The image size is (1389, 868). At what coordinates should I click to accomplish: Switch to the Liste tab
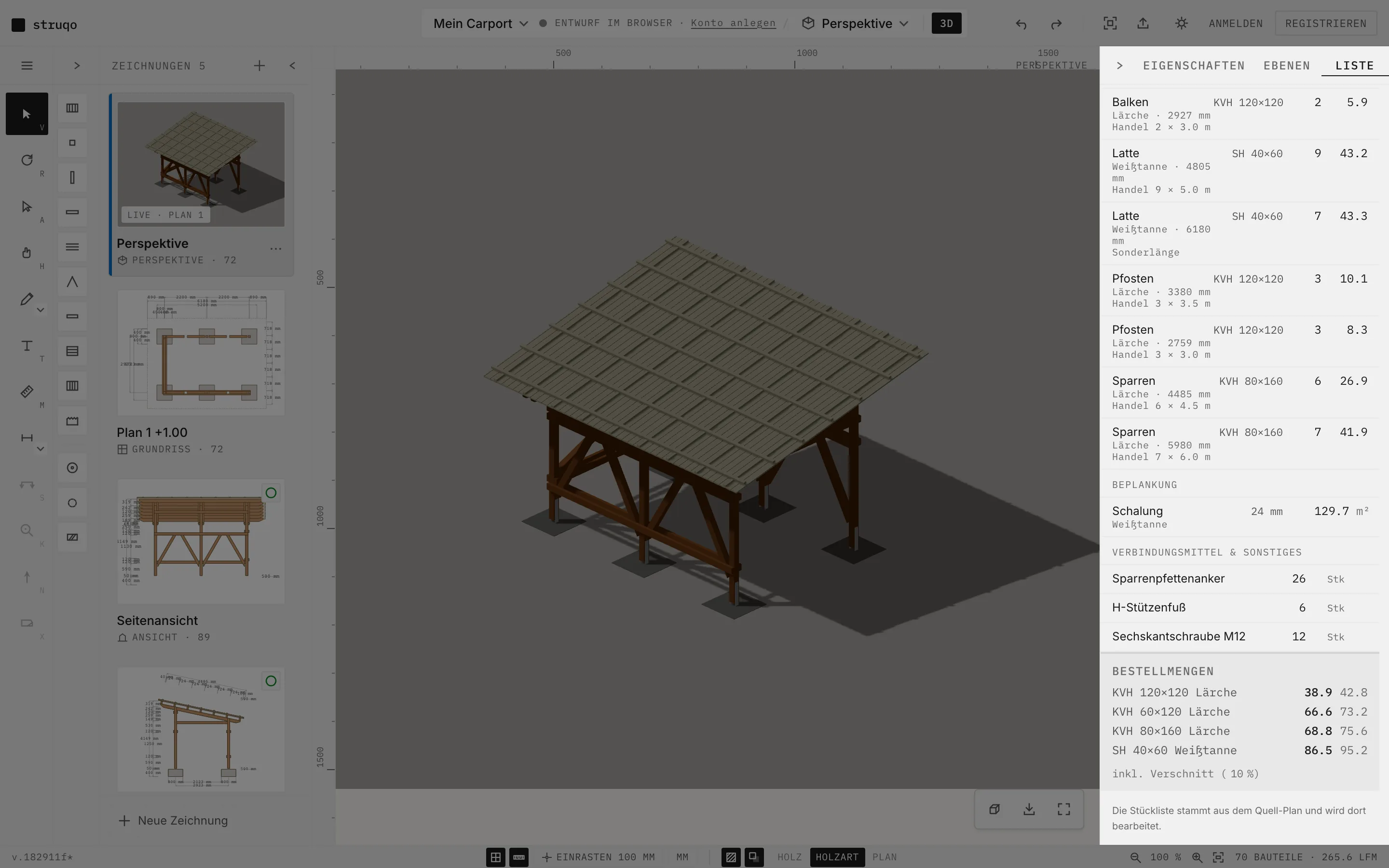(1354, 66)
